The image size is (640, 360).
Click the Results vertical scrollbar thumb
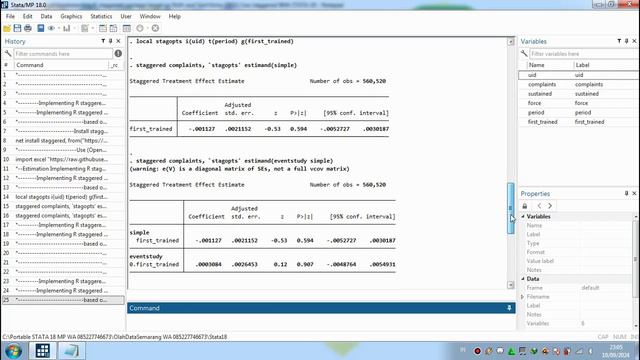pos(511,208)
